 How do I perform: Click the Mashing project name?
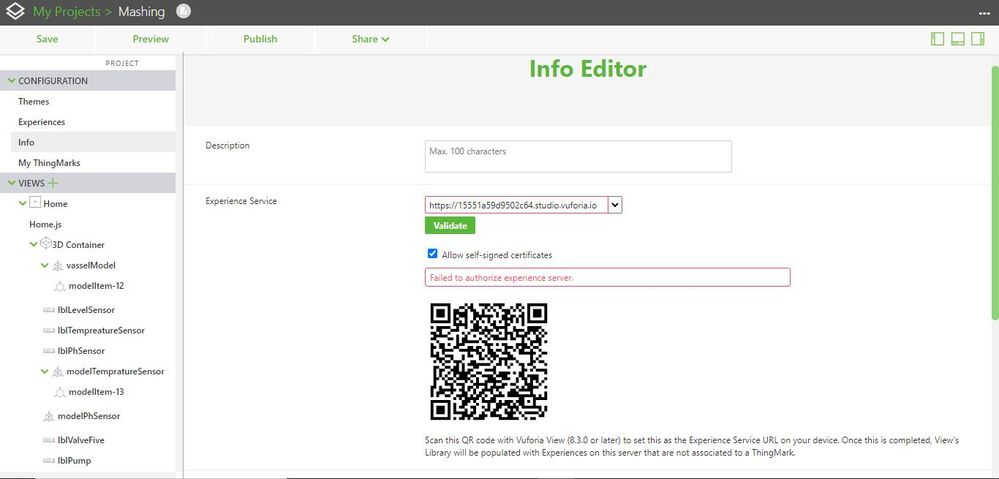141,11
